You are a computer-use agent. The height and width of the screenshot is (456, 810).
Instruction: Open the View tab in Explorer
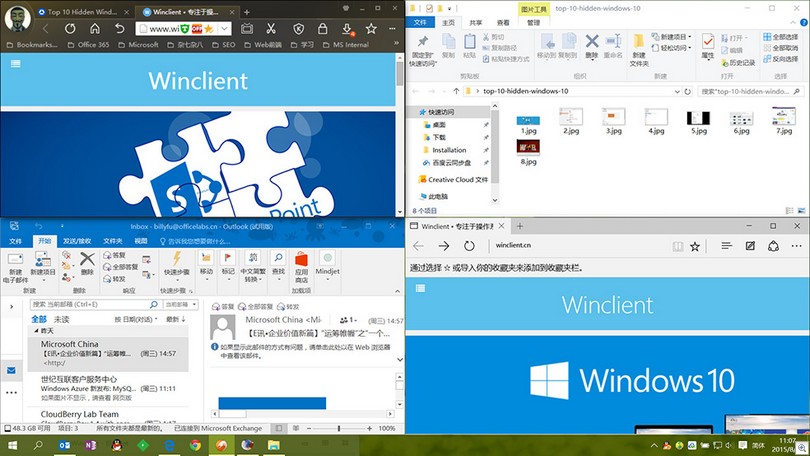tap(503, 23)
